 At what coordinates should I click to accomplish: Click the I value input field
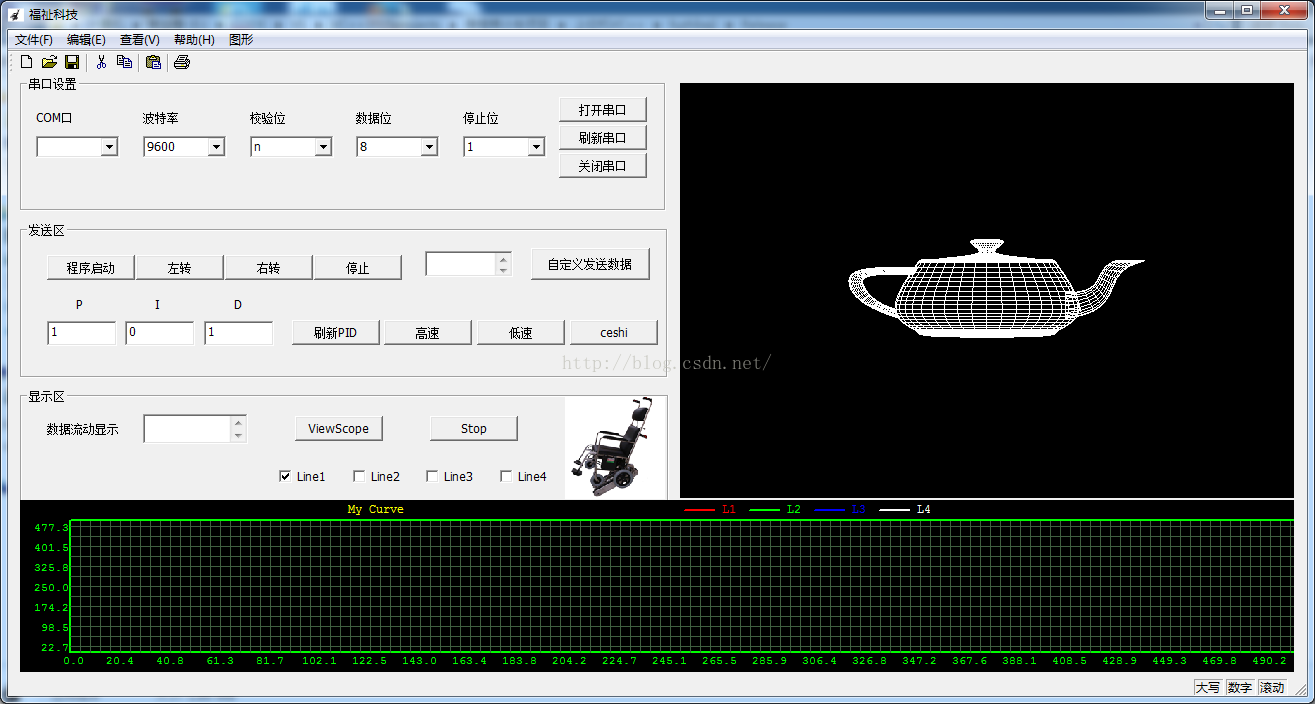(x=159, y=333)
